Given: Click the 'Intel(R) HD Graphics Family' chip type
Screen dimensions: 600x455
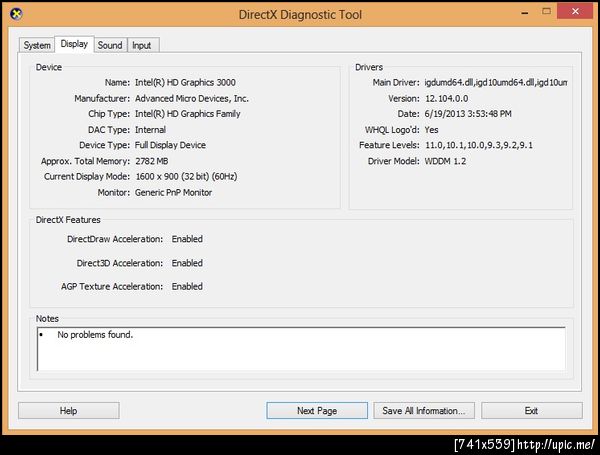Looking at the screenshot, I should (188, 114).
